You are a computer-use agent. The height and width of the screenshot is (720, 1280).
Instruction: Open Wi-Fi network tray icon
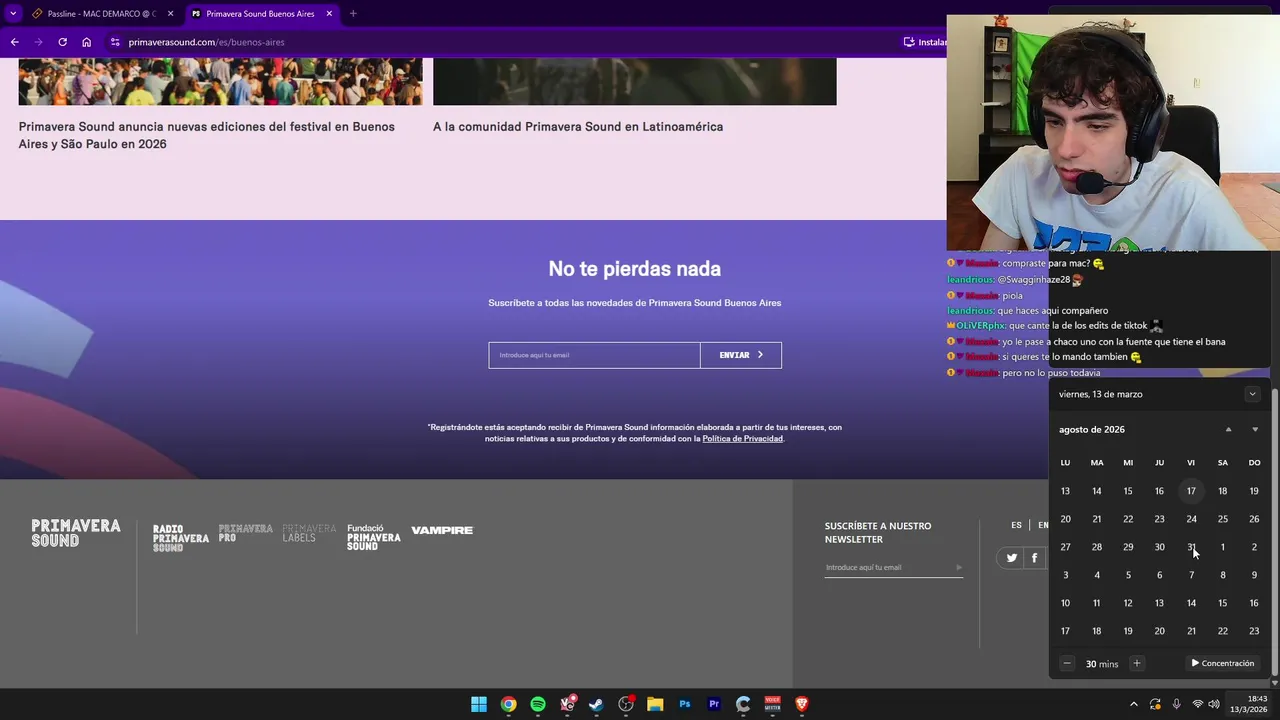[1198, 704]
